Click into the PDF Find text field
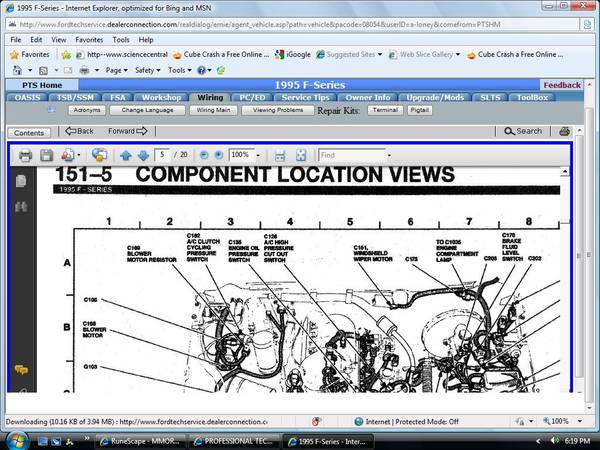Screen dimensions: 600x450 point(352,155)
